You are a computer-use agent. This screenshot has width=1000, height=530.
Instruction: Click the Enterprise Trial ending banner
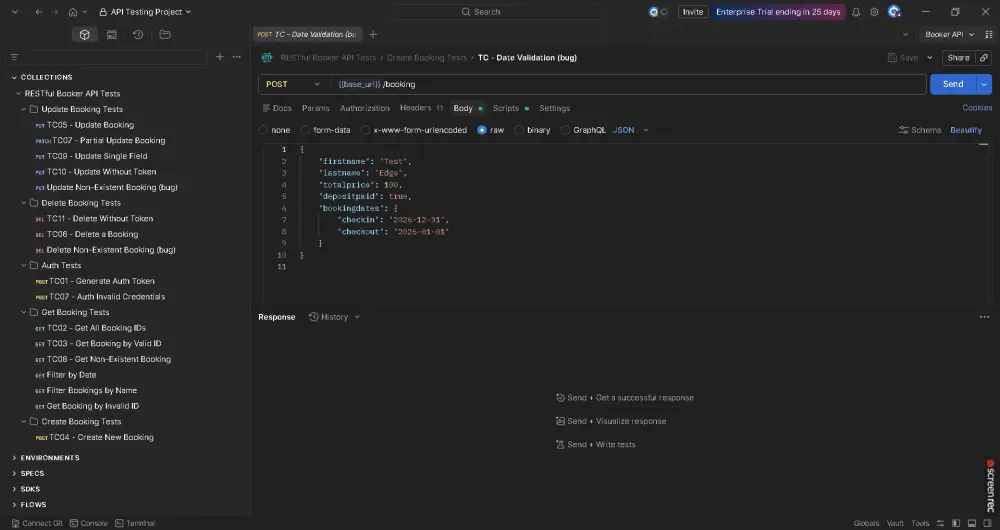(778, 12)
